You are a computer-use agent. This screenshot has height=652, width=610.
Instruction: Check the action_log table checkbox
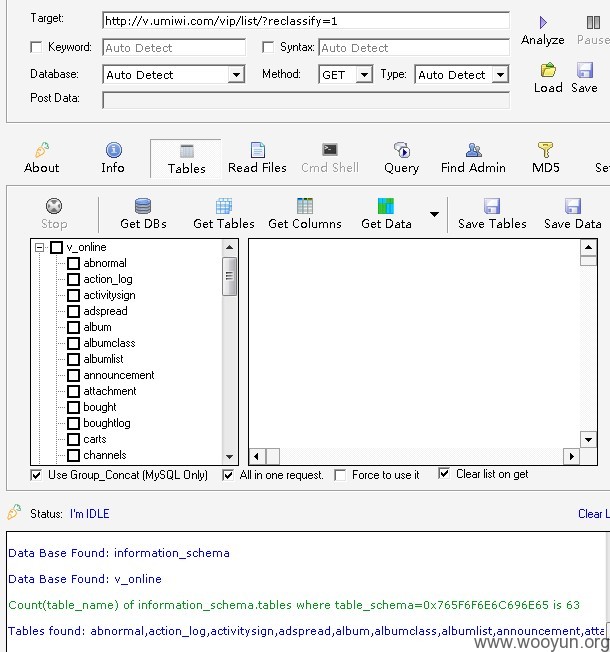click(x=74, y=279)
